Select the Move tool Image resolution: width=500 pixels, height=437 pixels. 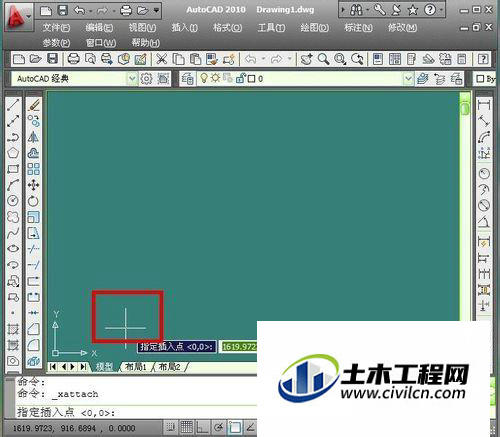coord(33,185)
